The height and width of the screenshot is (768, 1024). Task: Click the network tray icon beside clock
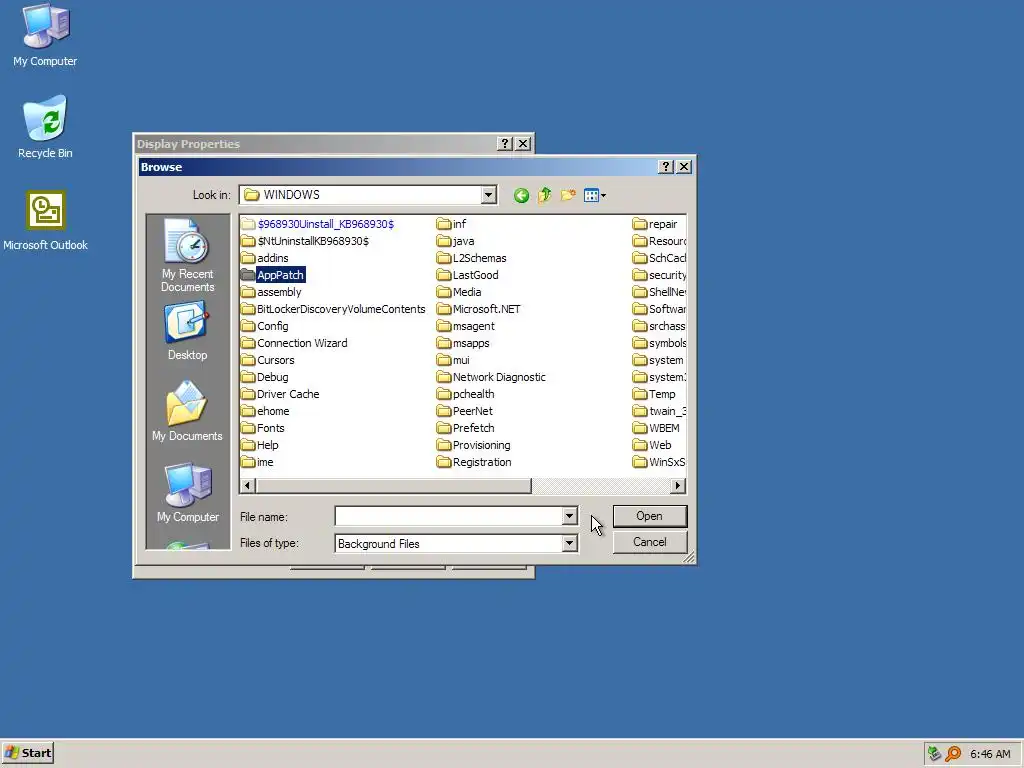935,754
